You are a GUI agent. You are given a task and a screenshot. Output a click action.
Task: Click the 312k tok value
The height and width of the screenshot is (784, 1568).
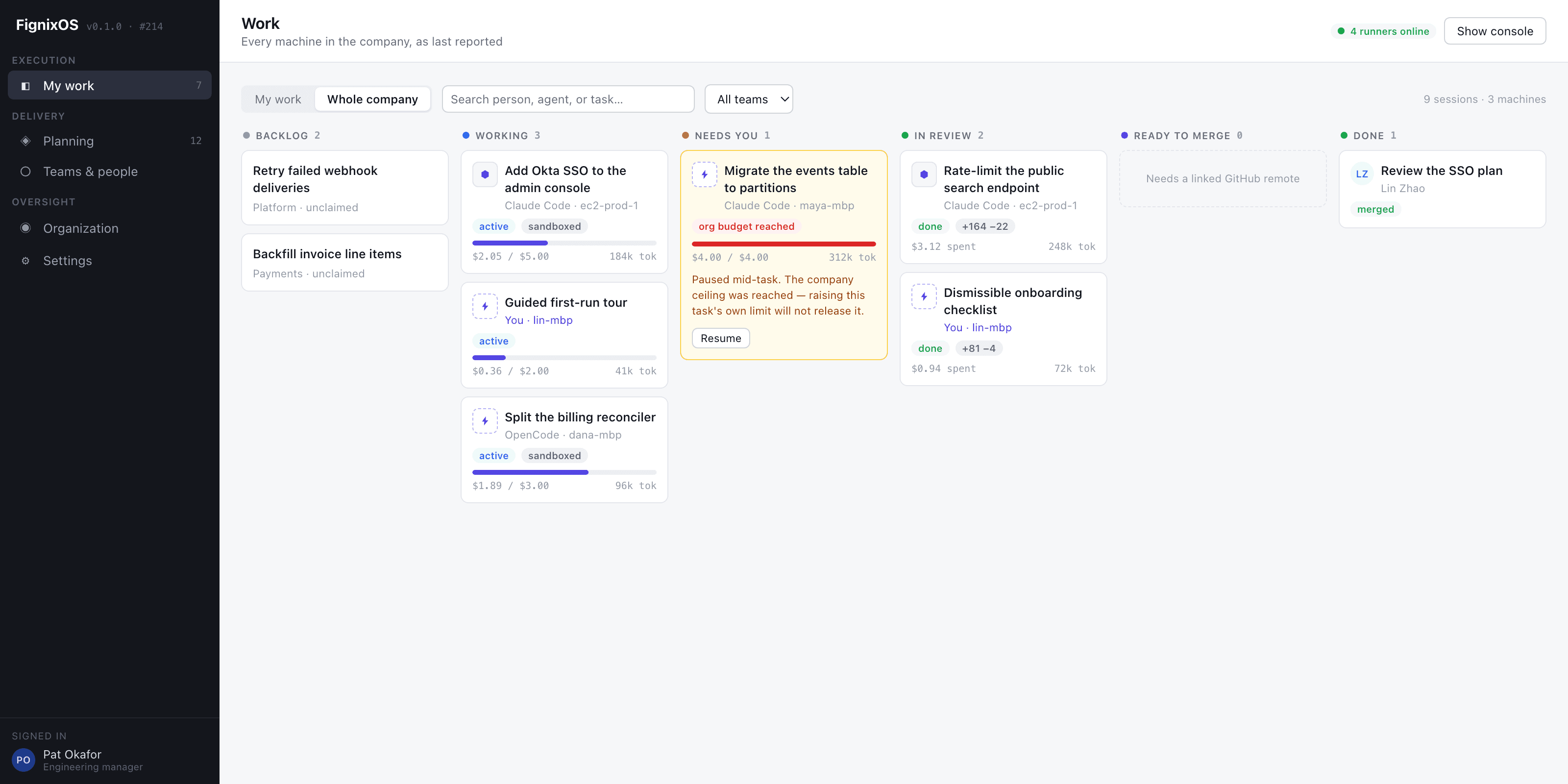pos(852,257)
